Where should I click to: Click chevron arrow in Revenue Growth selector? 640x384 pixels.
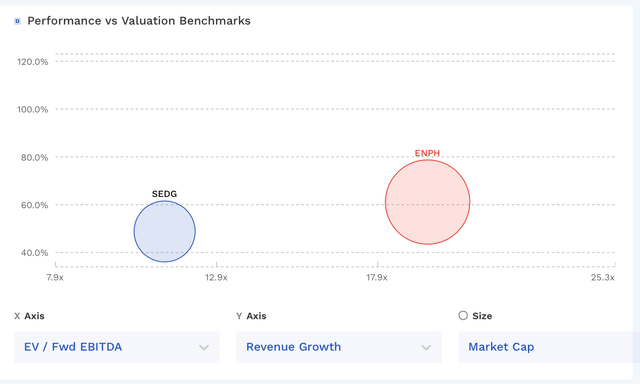(426, 347)
